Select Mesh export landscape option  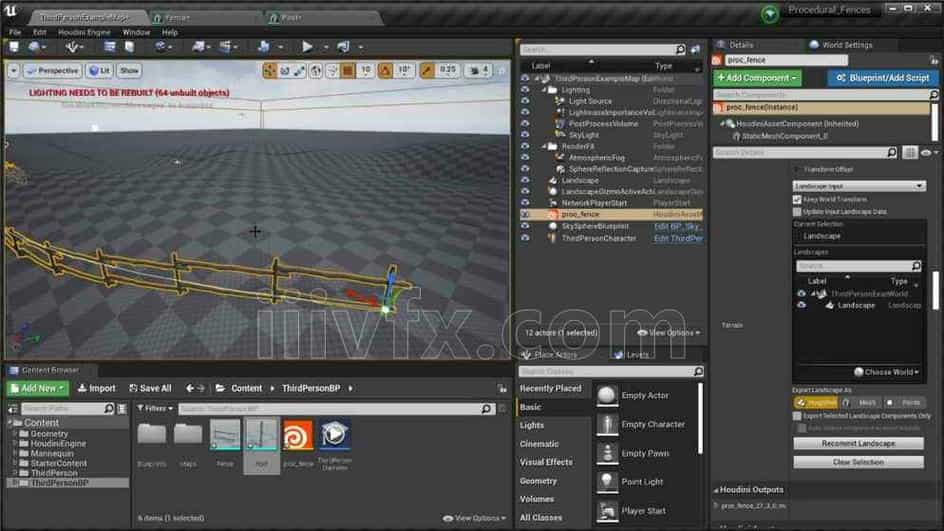pyautogui.click(x=862, y=402)
